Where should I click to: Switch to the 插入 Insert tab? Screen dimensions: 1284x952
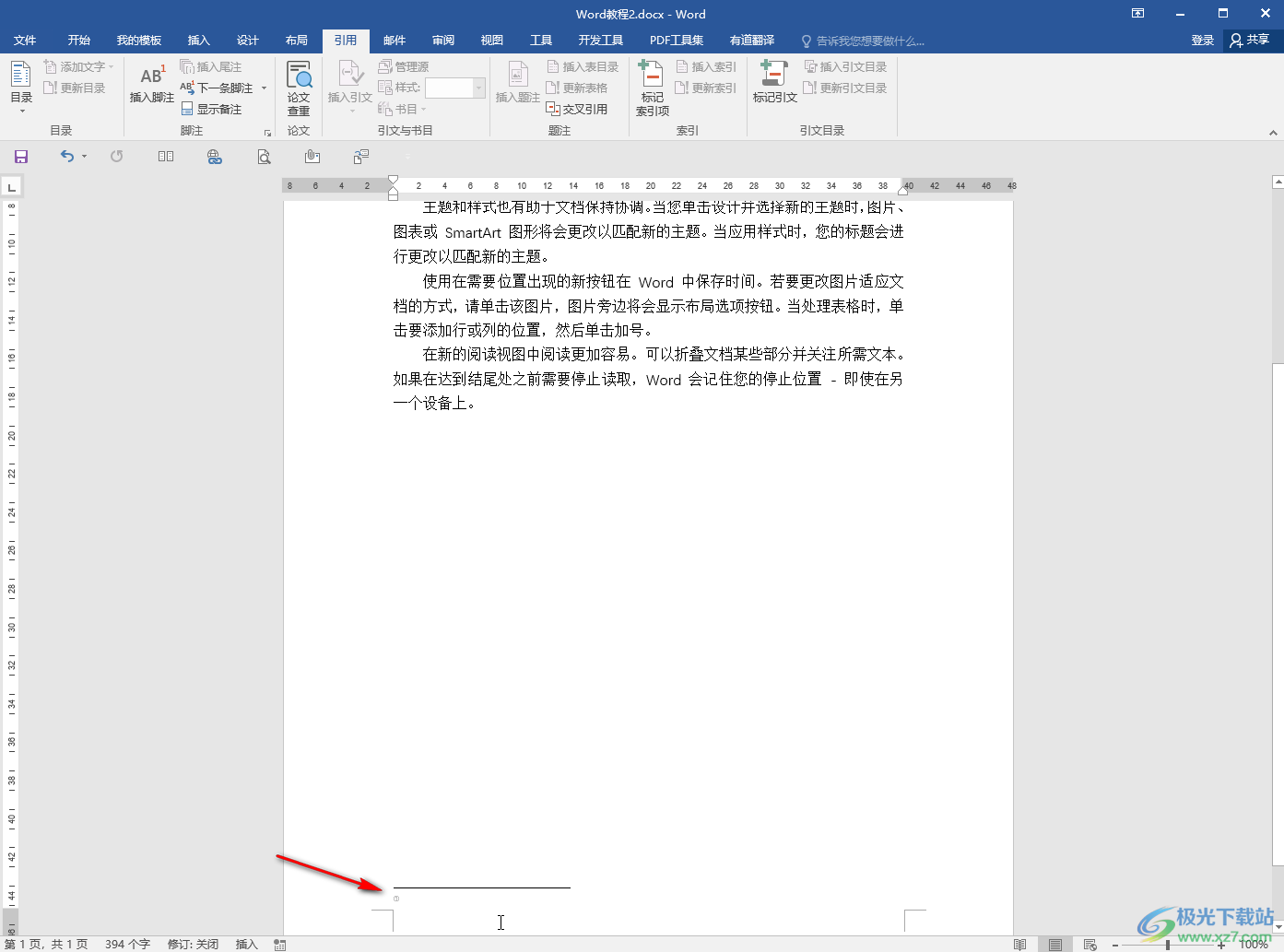pyautogui.click(x=199, y=41)
